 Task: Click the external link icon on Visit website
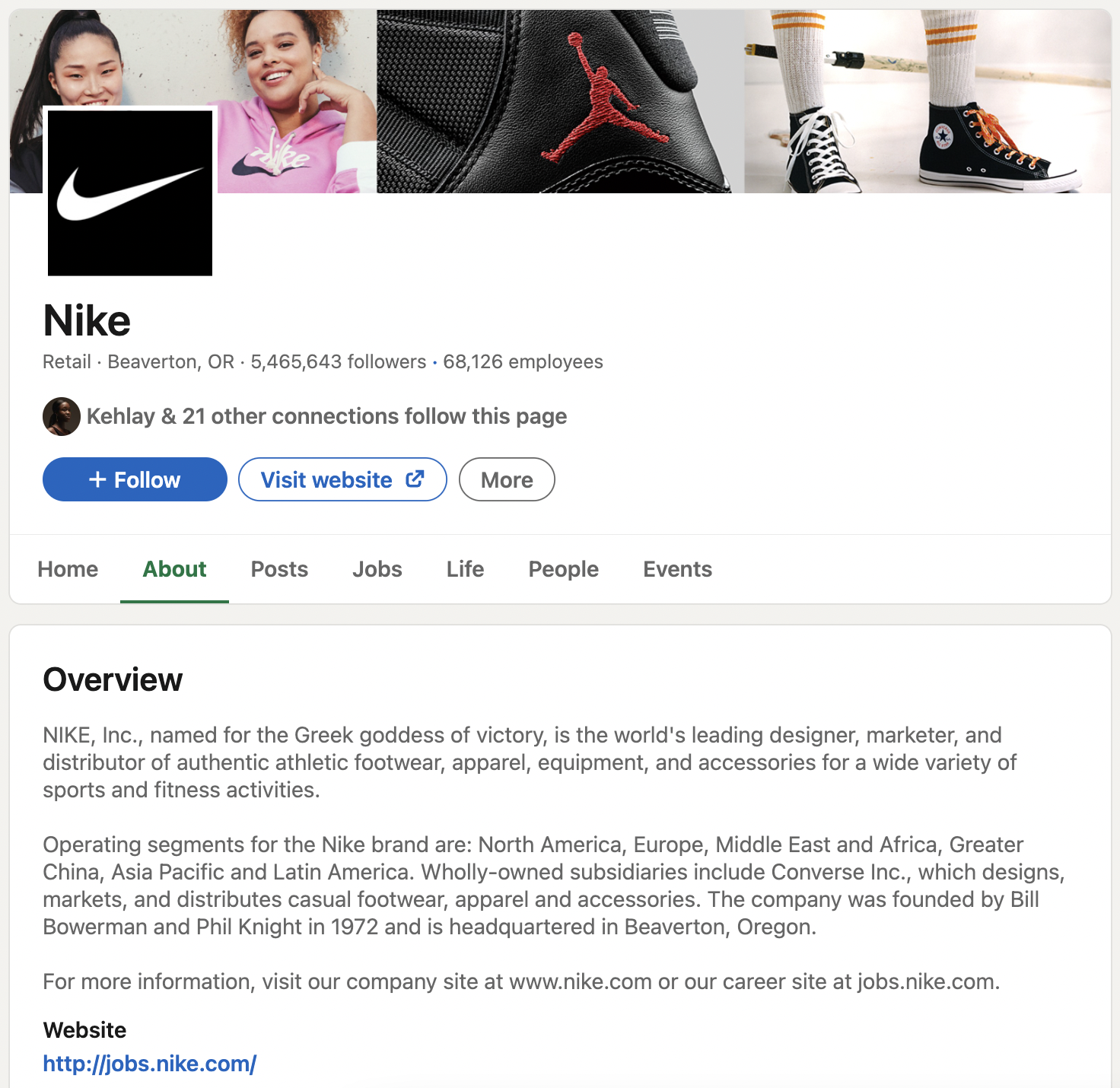click(x=415, y=479)
